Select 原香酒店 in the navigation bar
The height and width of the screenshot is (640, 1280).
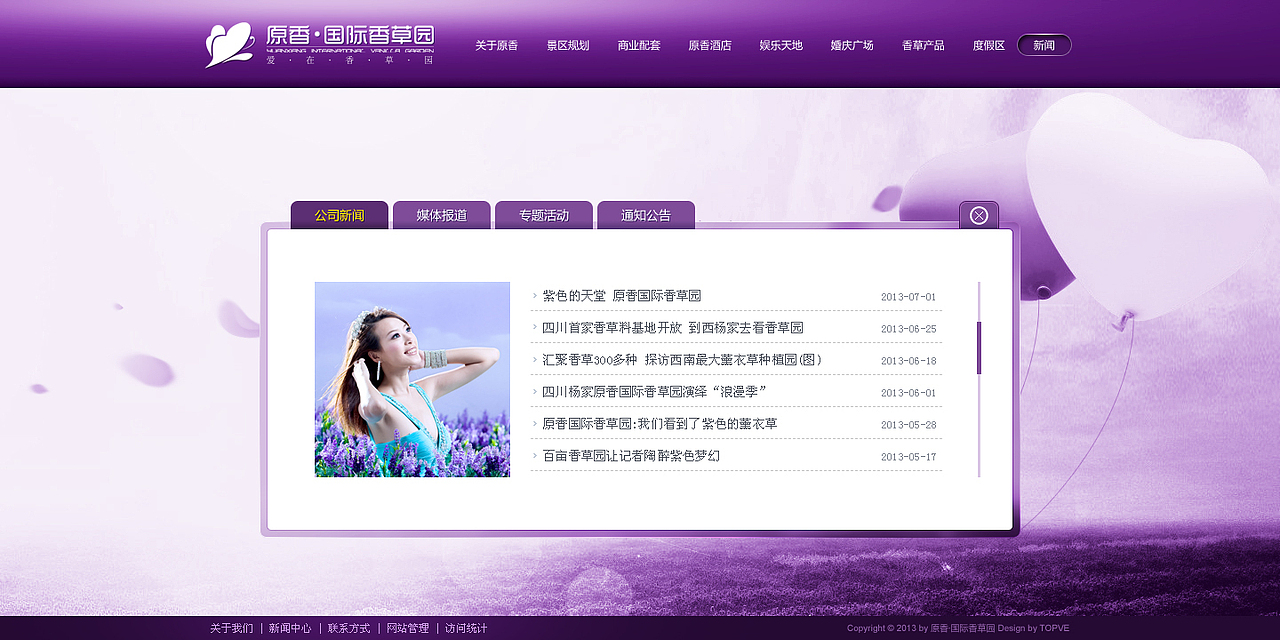710,45
